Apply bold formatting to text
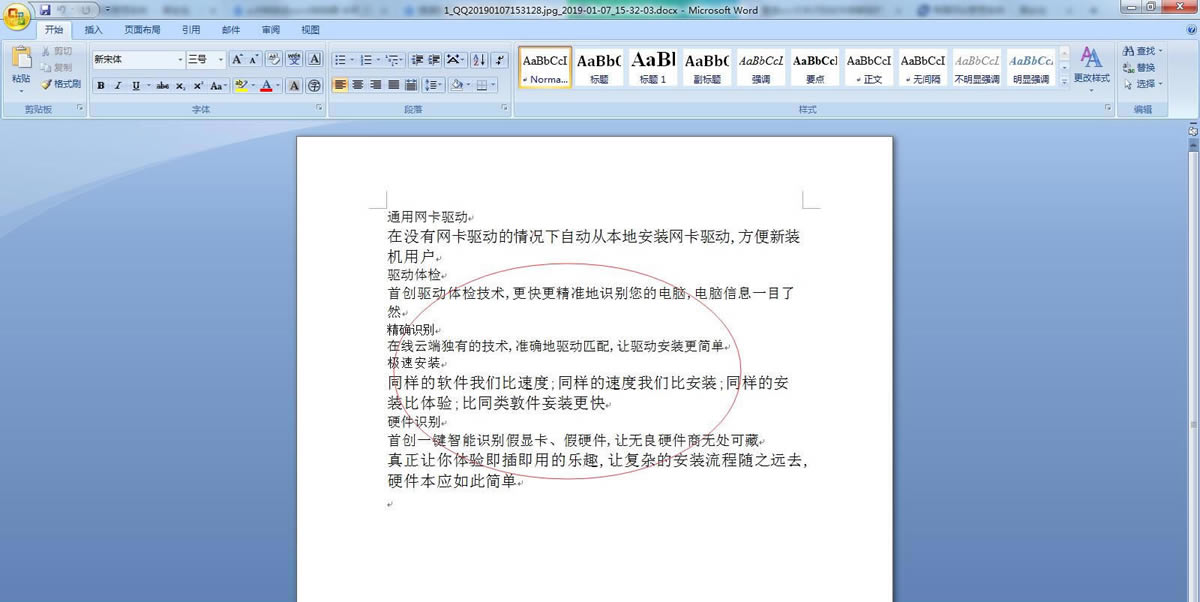This screenshot has height=602, width=1200. [x=100, y=85]
